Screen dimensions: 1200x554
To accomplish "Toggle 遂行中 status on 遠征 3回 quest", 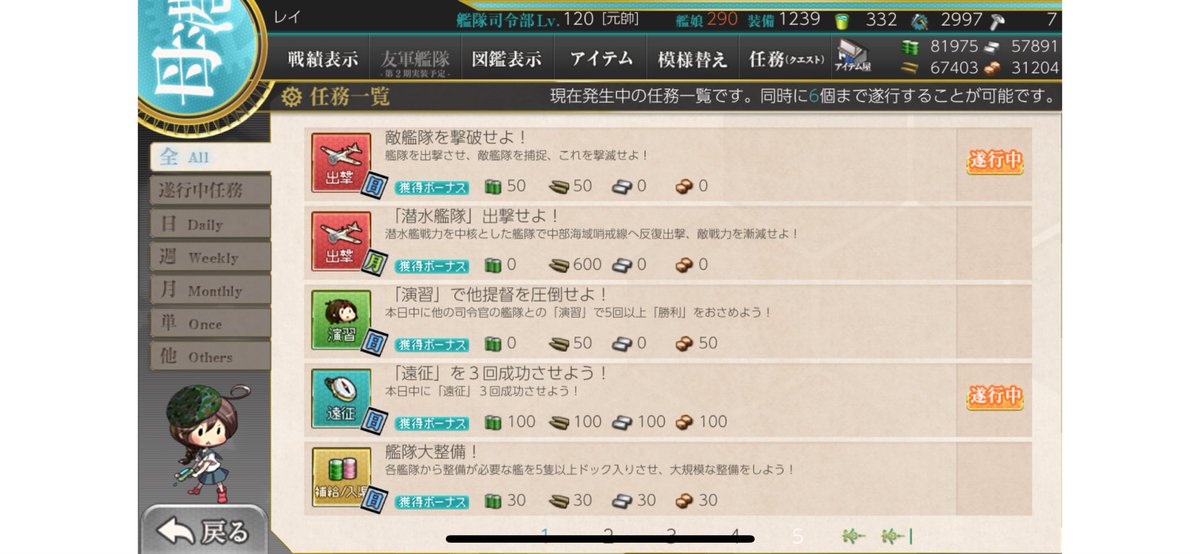I will pos(994,397).
